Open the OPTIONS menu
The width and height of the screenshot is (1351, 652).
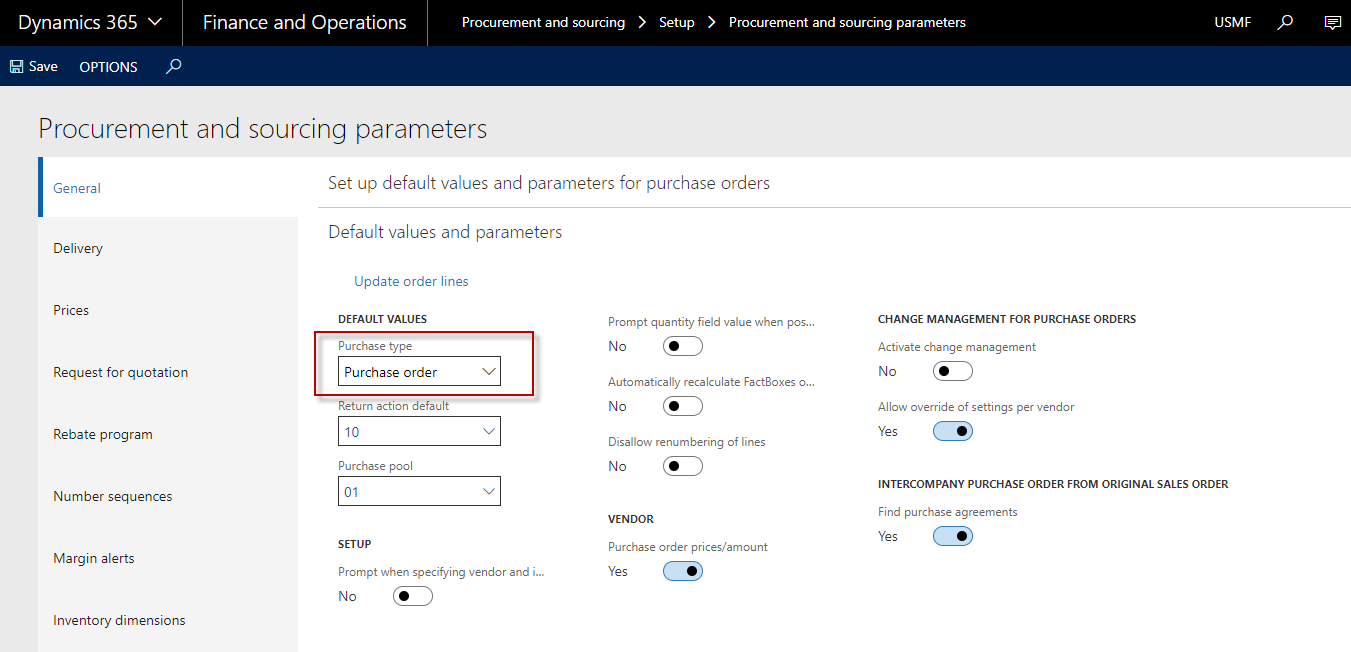(x=108, y=67)
